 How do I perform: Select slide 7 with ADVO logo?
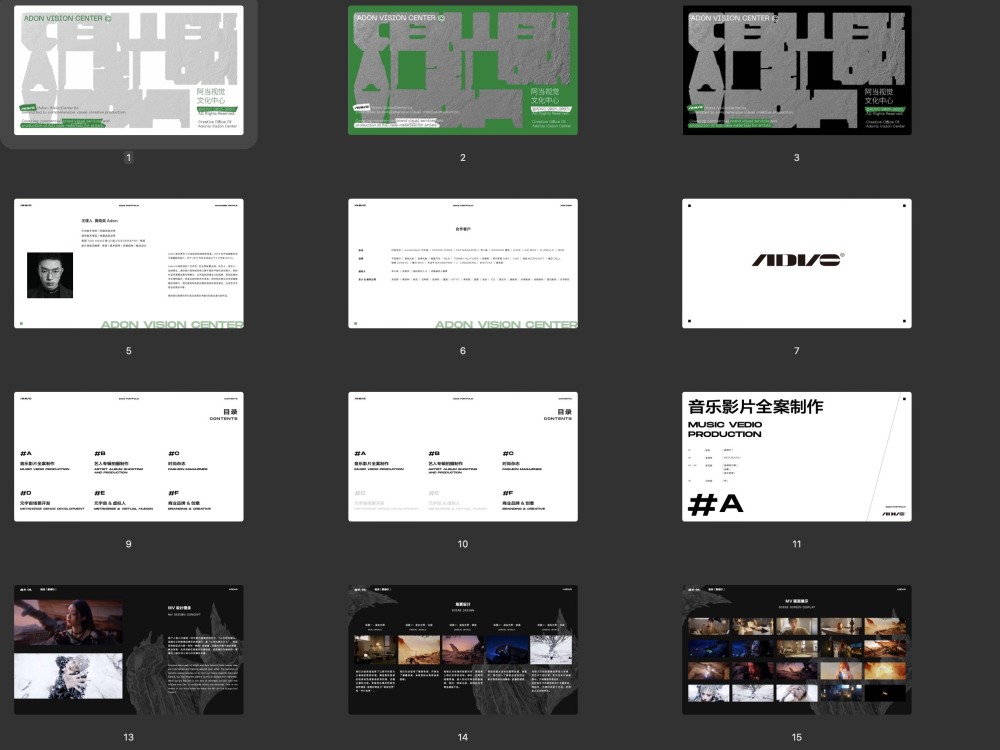click(x=797, y=263)
